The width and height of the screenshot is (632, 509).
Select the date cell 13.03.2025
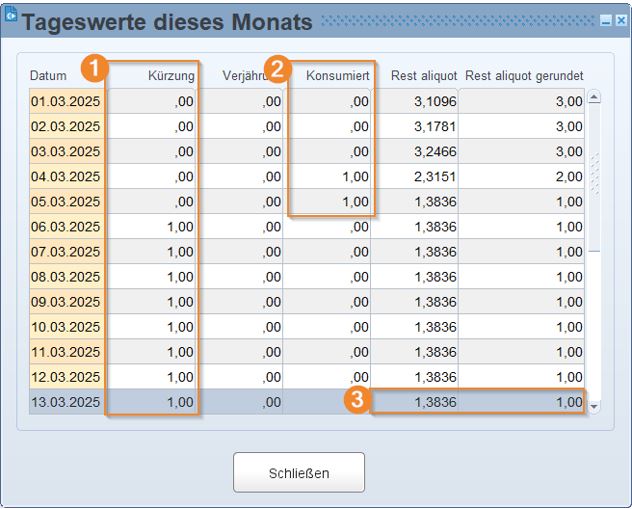(x=66, y=402)
